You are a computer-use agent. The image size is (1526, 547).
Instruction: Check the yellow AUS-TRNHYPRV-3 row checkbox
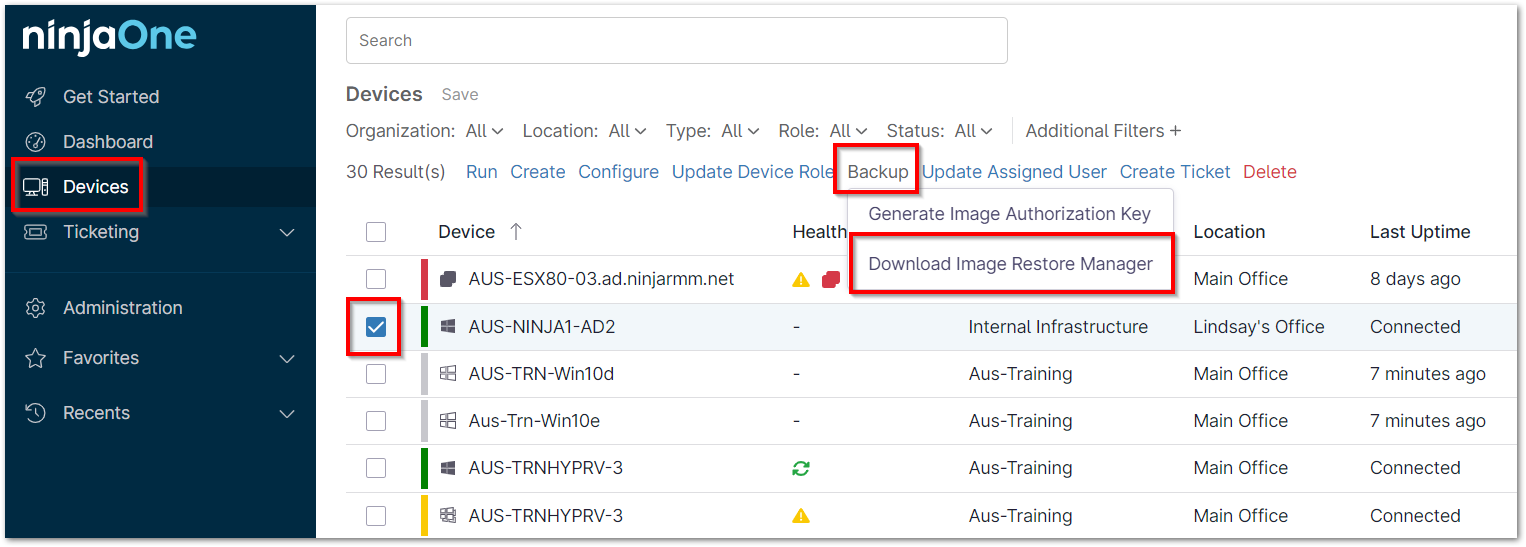(376, 516)
